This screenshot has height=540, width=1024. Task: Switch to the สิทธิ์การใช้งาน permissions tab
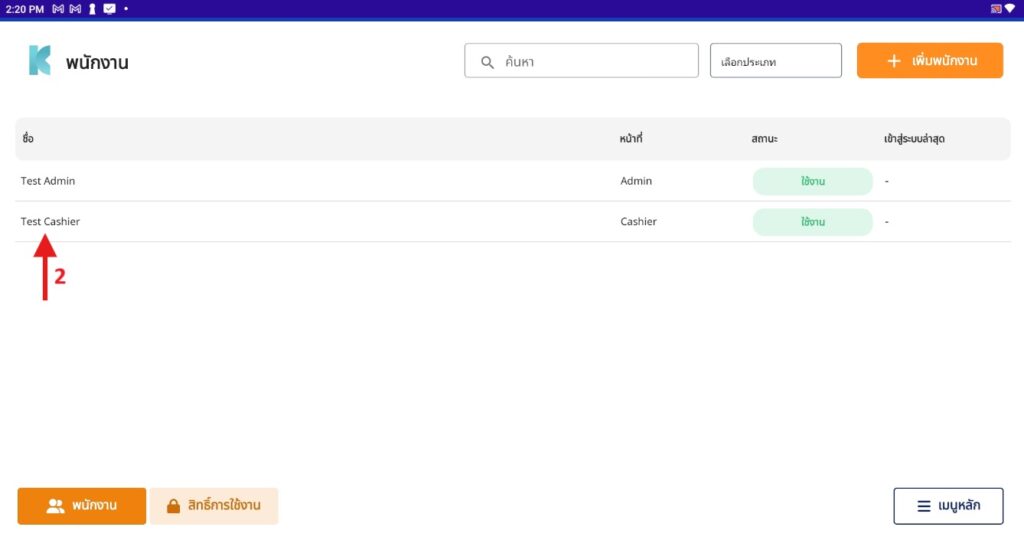[214, 506]
